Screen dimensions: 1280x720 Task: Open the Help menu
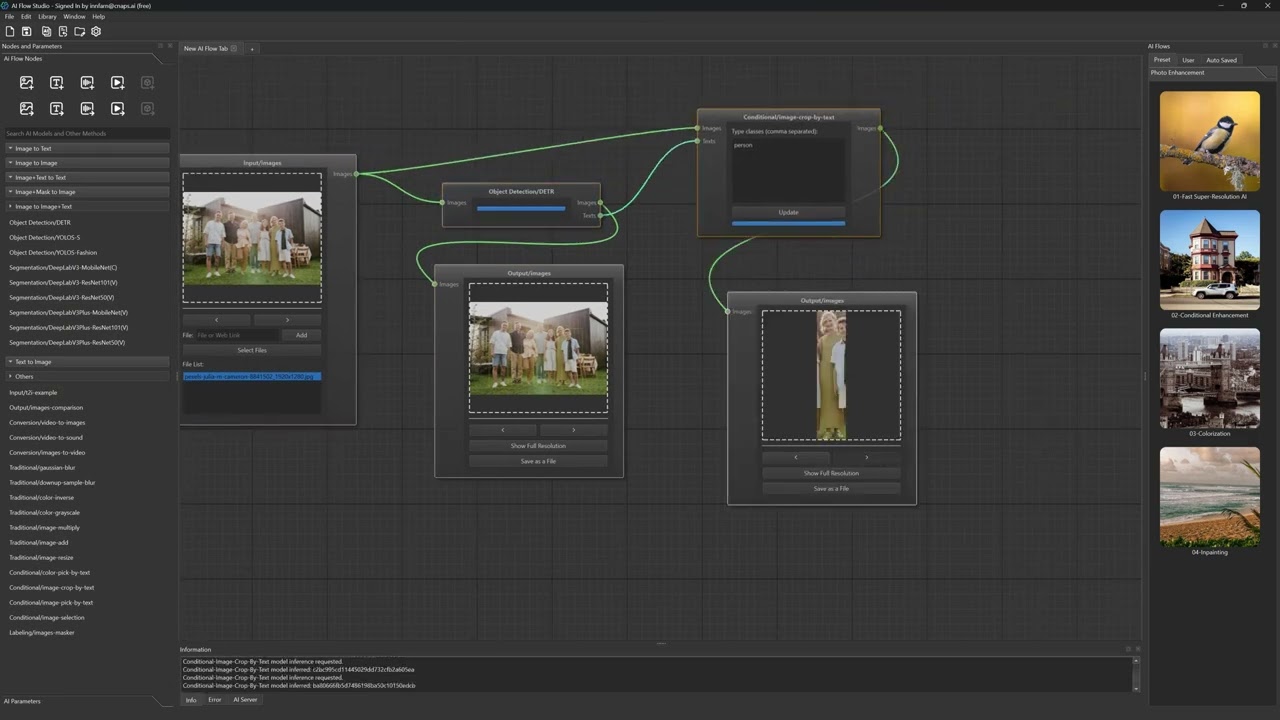point(98,17)
